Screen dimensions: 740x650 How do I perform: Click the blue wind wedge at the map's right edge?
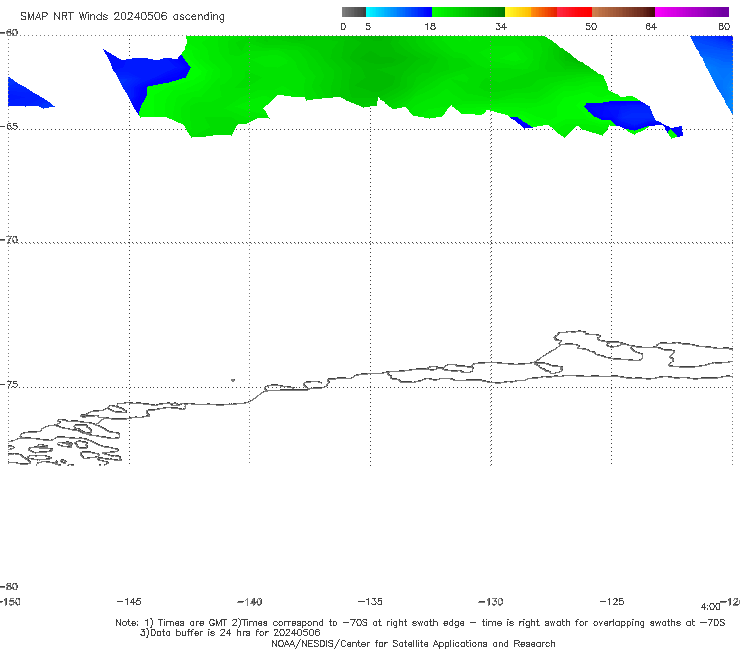[x=717, y=66]
